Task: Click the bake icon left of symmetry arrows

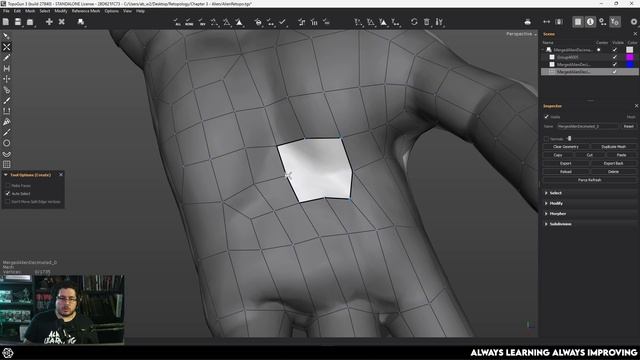Action: 527,22
